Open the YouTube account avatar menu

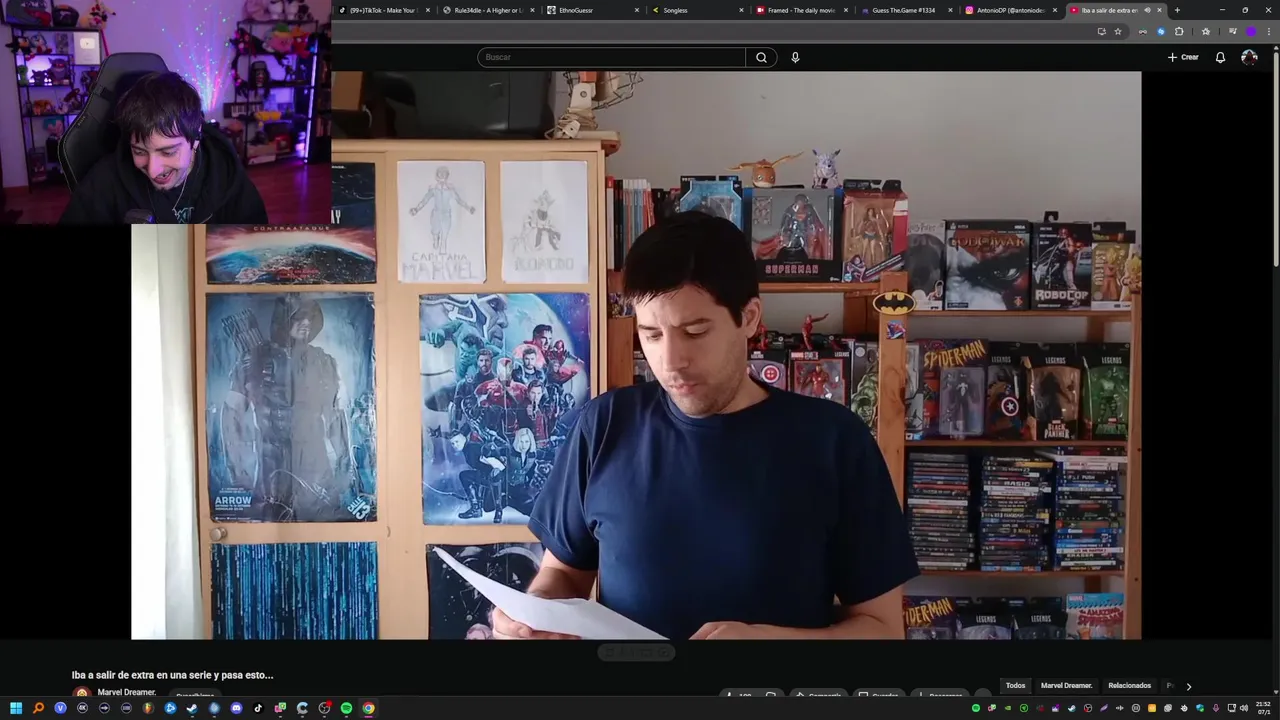tap(1249, 57)
